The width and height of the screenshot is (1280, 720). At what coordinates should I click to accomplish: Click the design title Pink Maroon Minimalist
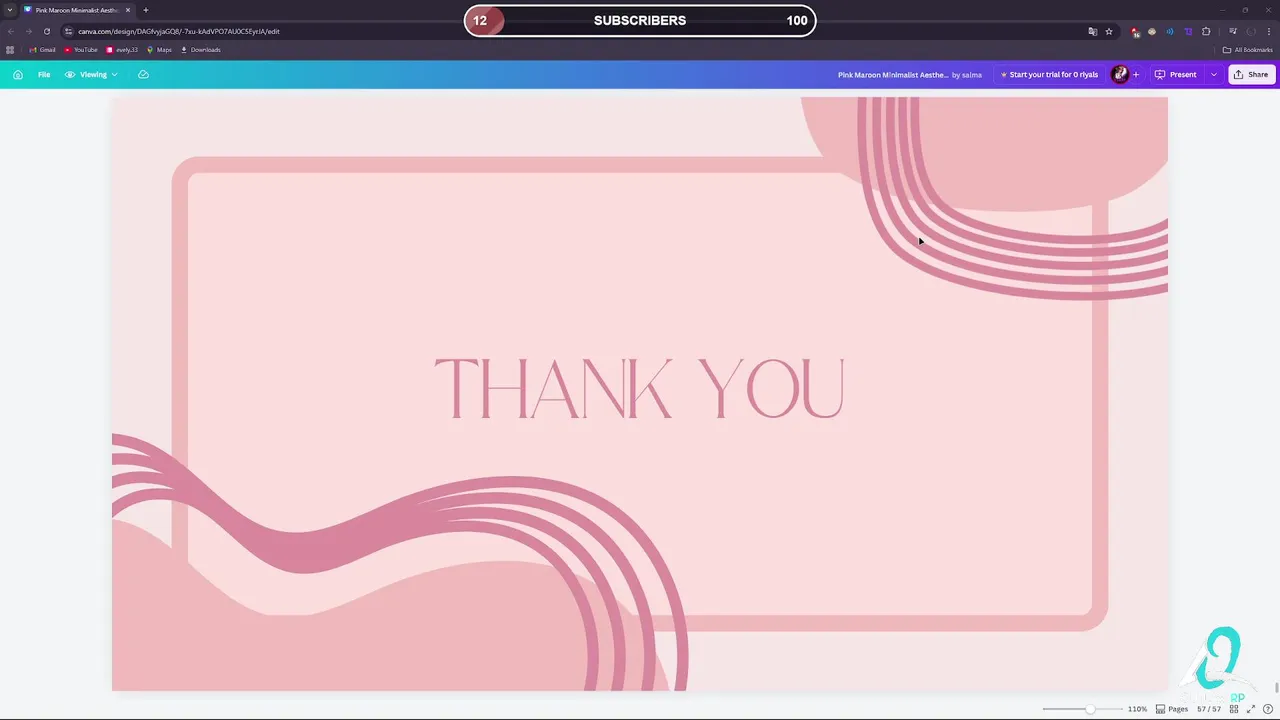893,75
